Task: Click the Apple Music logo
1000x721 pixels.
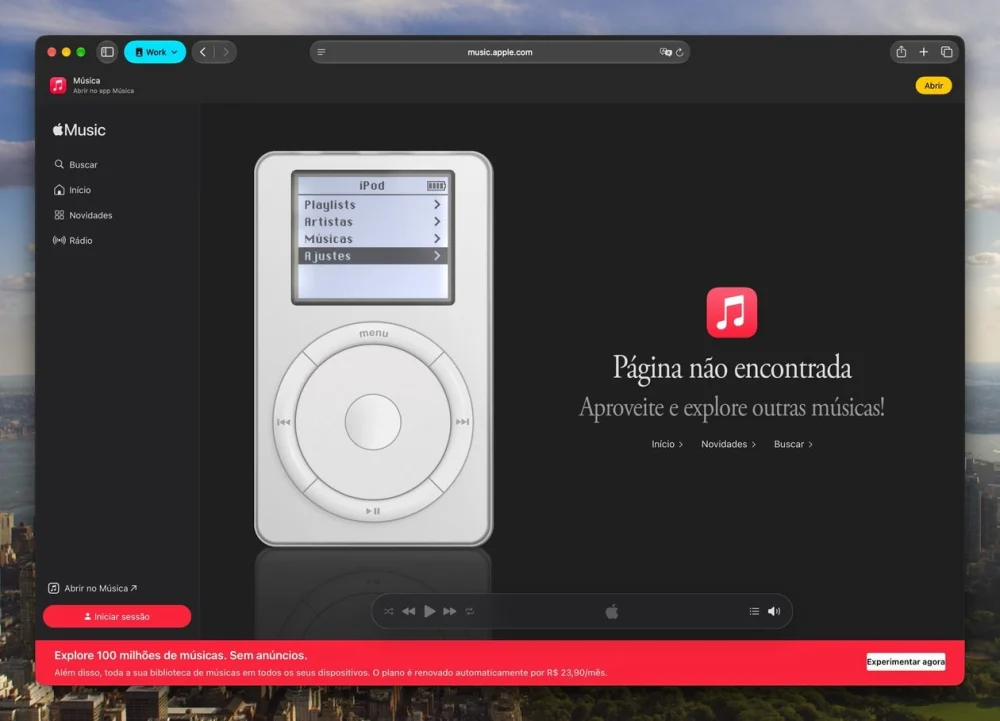Action: (x=79, y=130)
